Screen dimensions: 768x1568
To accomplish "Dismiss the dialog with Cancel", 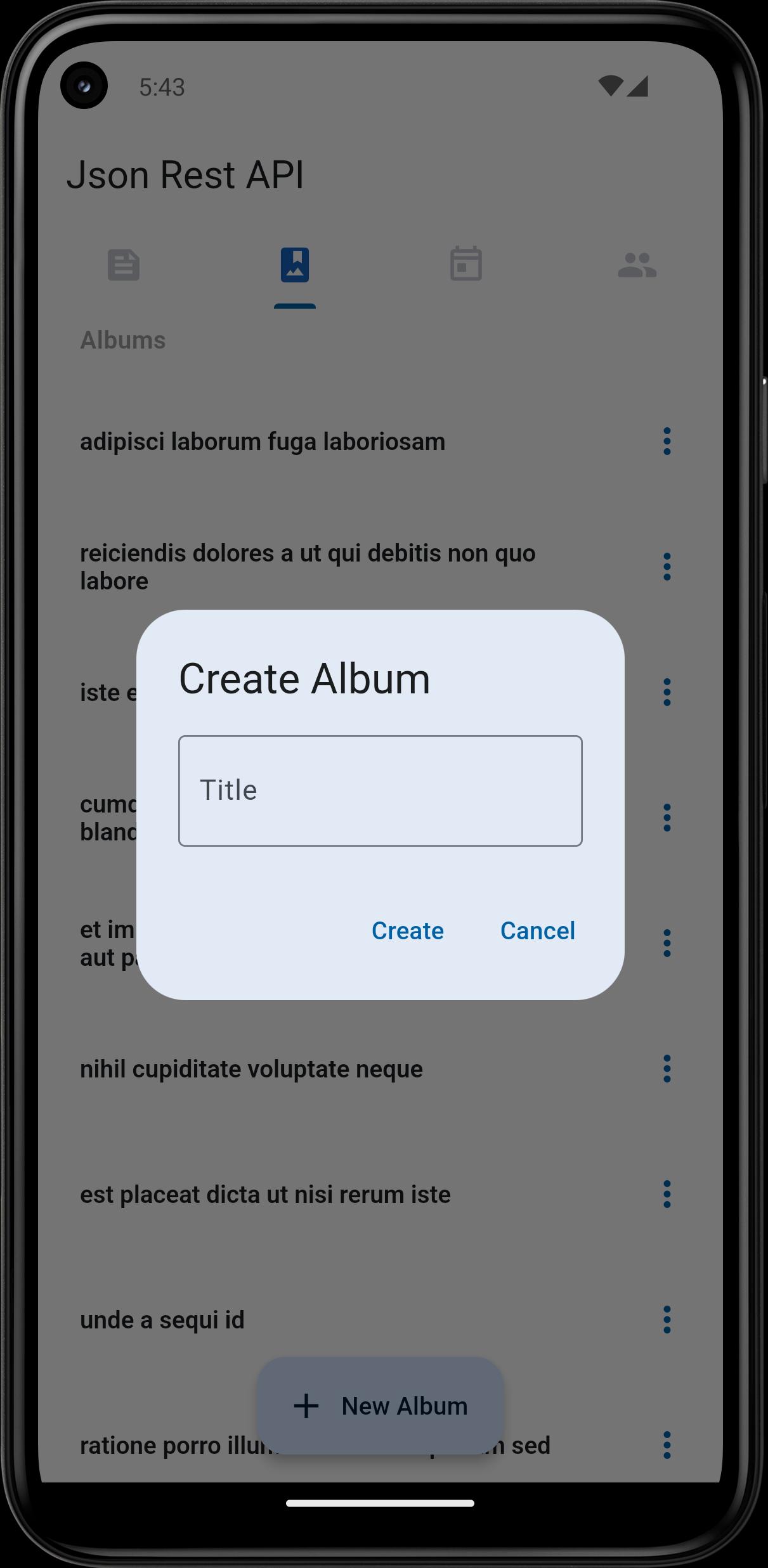I will click(x=538, y=930).
